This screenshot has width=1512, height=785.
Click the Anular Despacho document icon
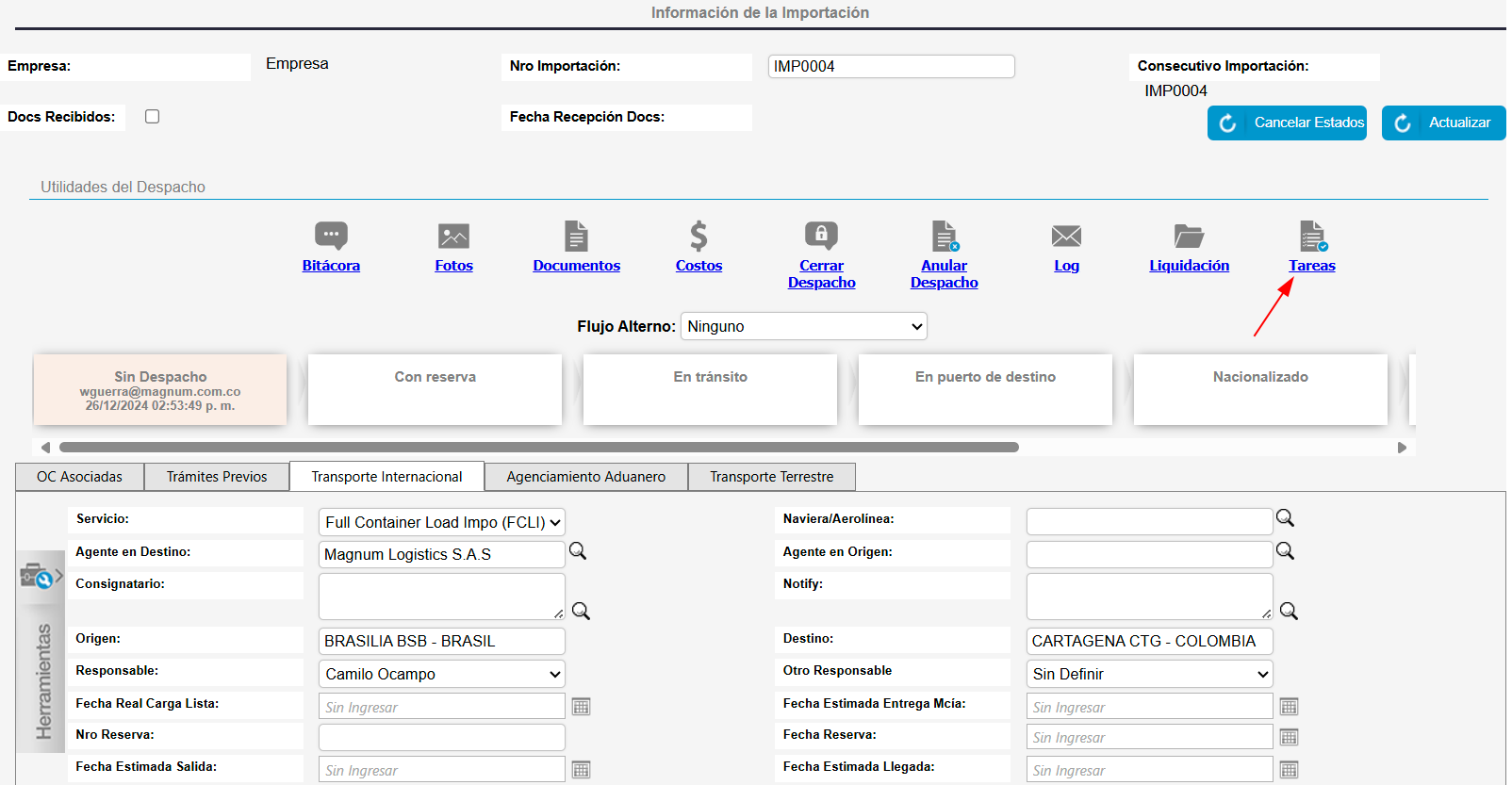coord(945,236)
